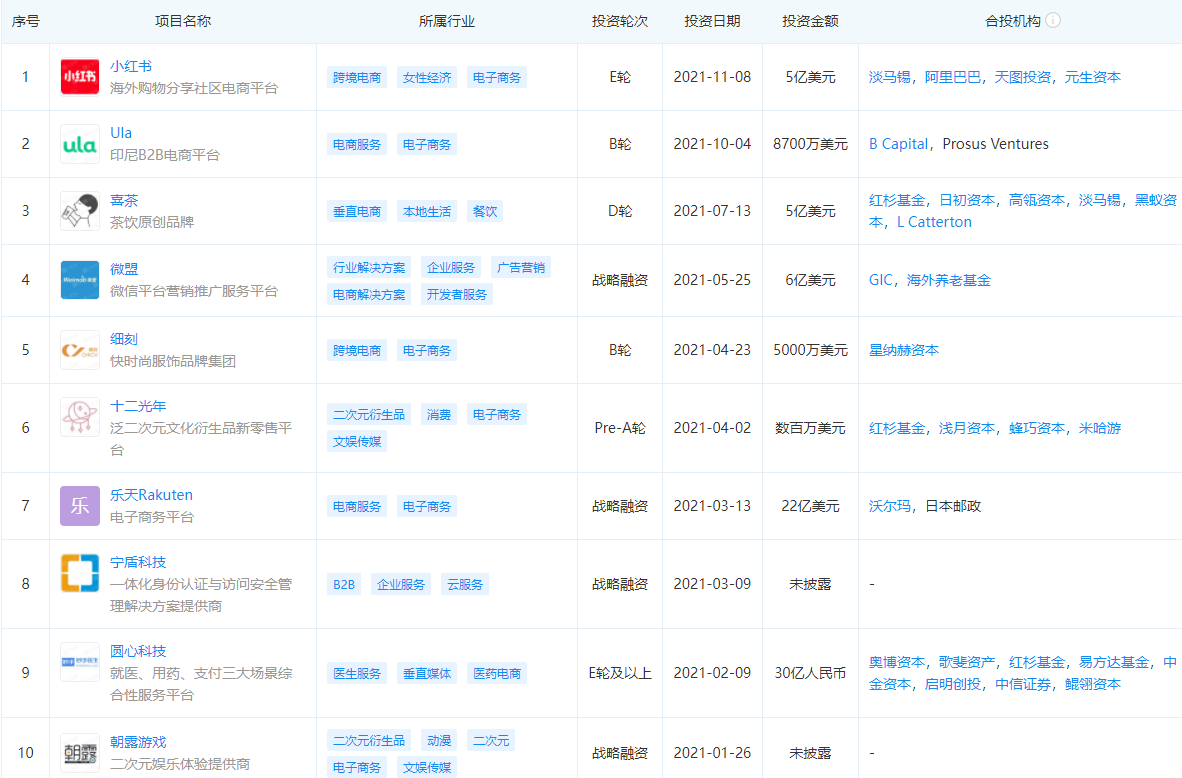Click the 小红书 logo
The width and height of the screenshot is (1182, 778).
coord(78,77)
